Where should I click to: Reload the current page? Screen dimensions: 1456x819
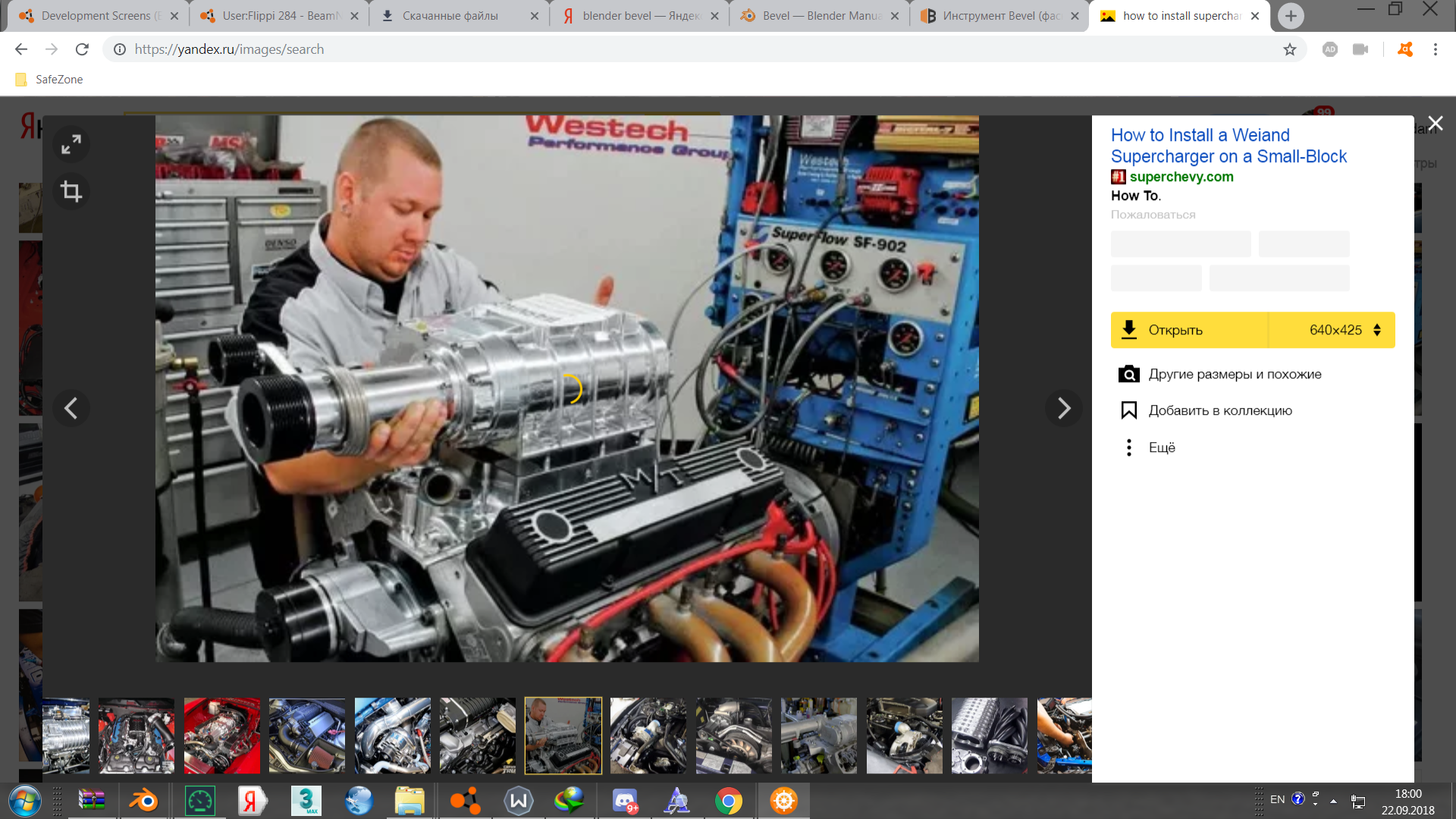click(x=82, y=49)
